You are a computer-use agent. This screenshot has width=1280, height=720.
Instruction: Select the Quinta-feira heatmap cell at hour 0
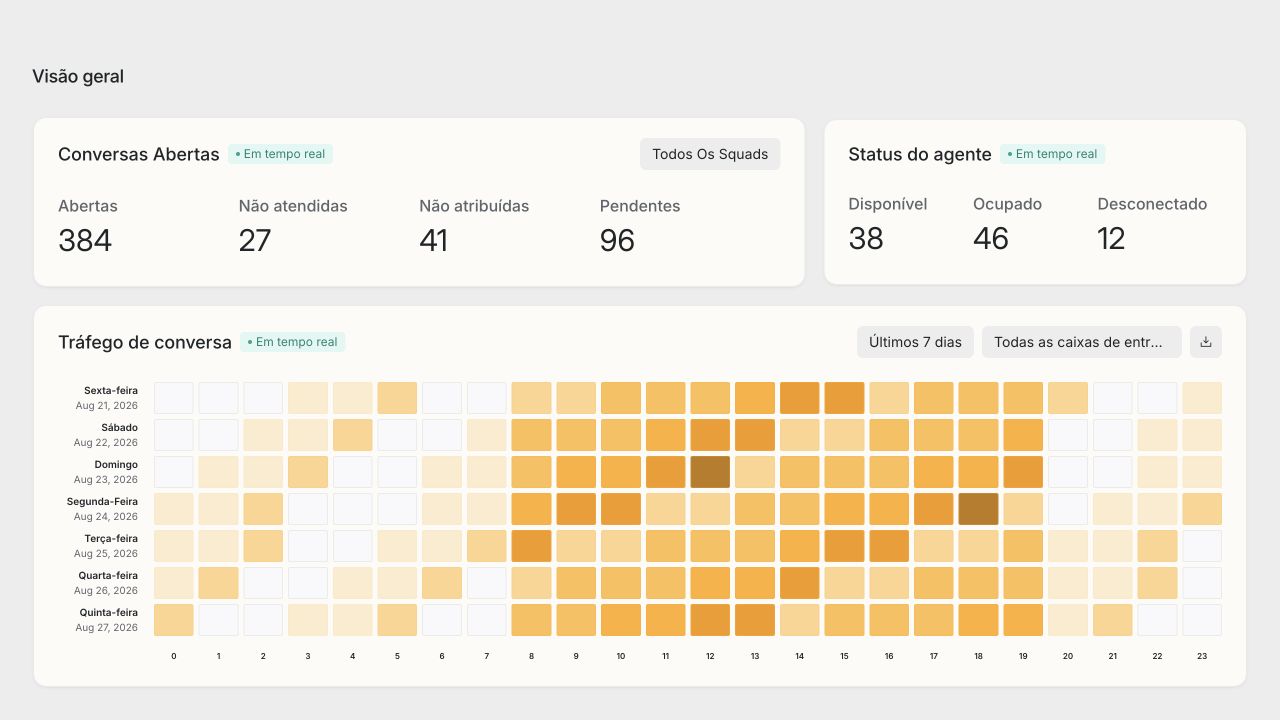174,620
